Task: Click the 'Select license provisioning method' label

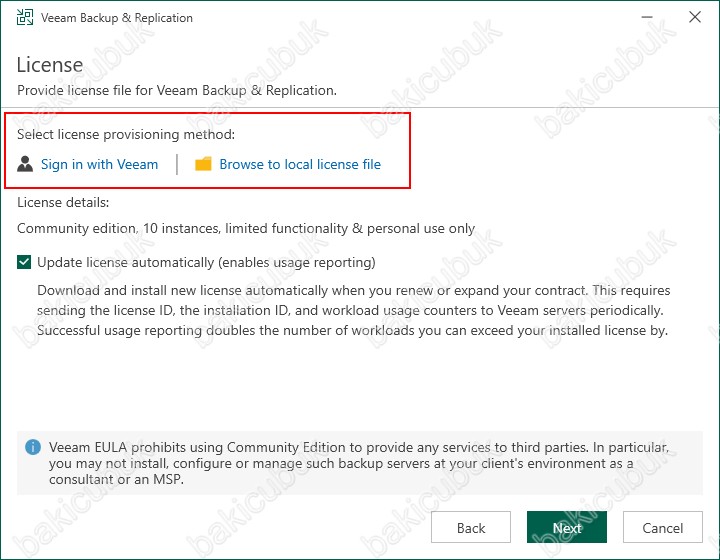Action: [126, 134]
